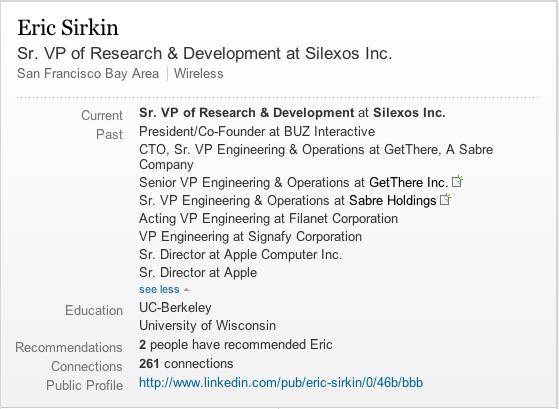Click VP Engineering at Signafy Corporation entry
Screen dimensions: 559x409
250,236
